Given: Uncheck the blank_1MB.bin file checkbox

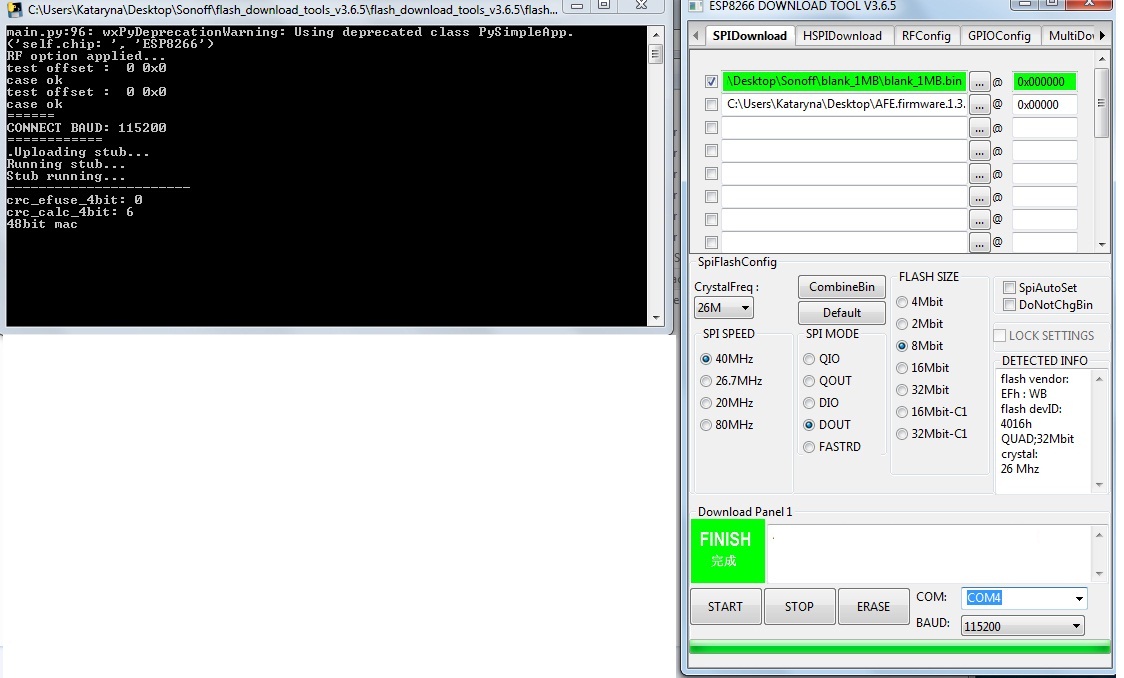Looking at the screenshot, I should [x=711, y=82].
